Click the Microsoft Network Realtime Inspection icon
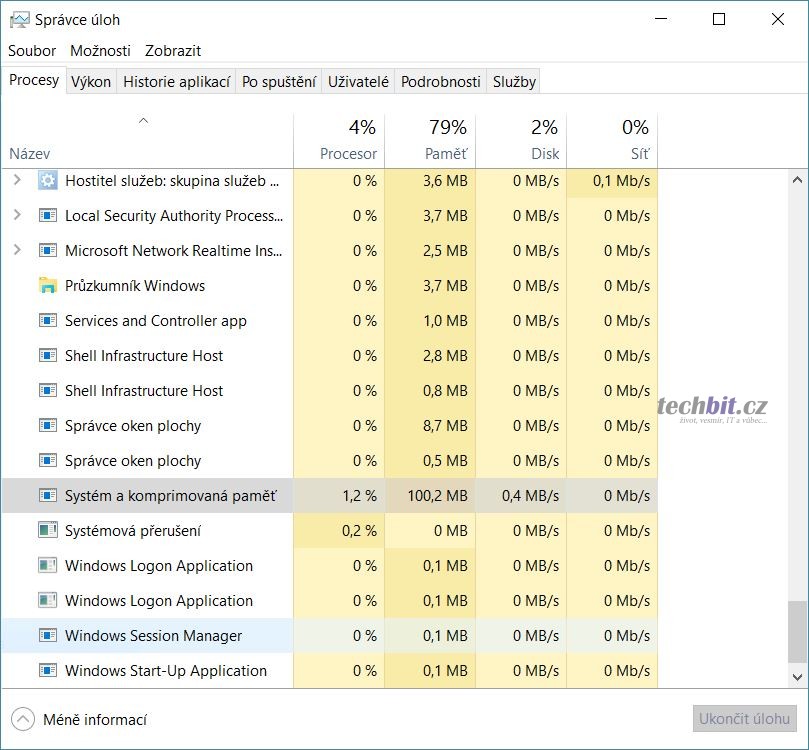The width and height of the screenshot is (809, 750). (48, 250)
